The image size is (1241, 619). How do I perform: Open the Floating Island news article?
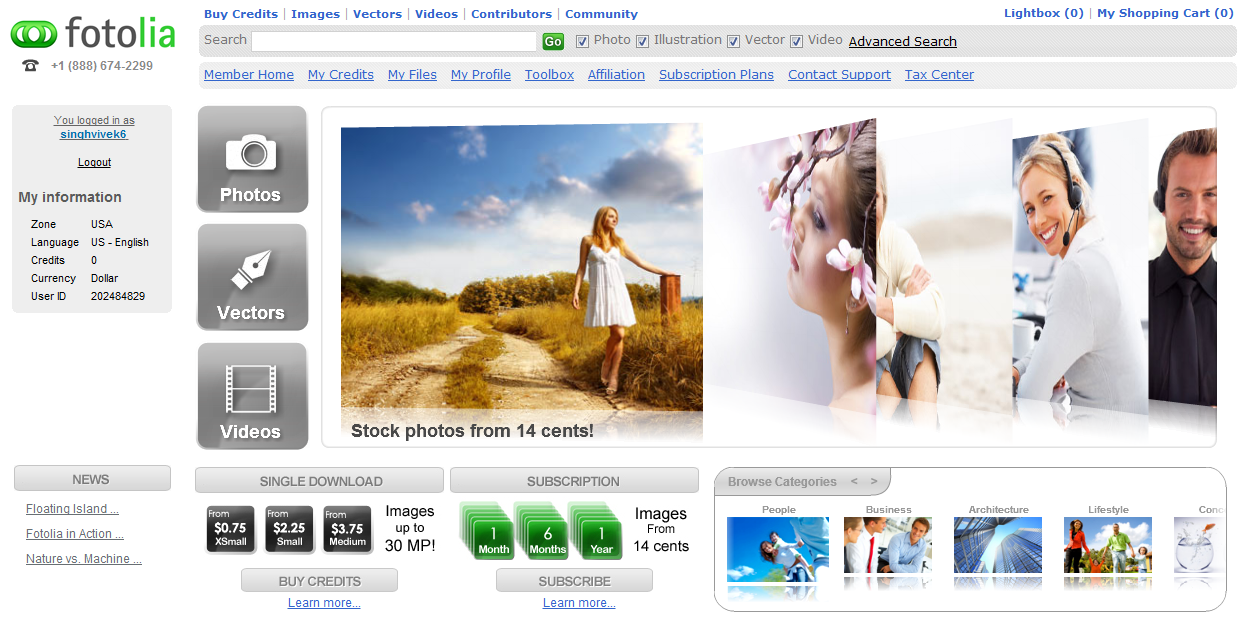coord(71,508)
